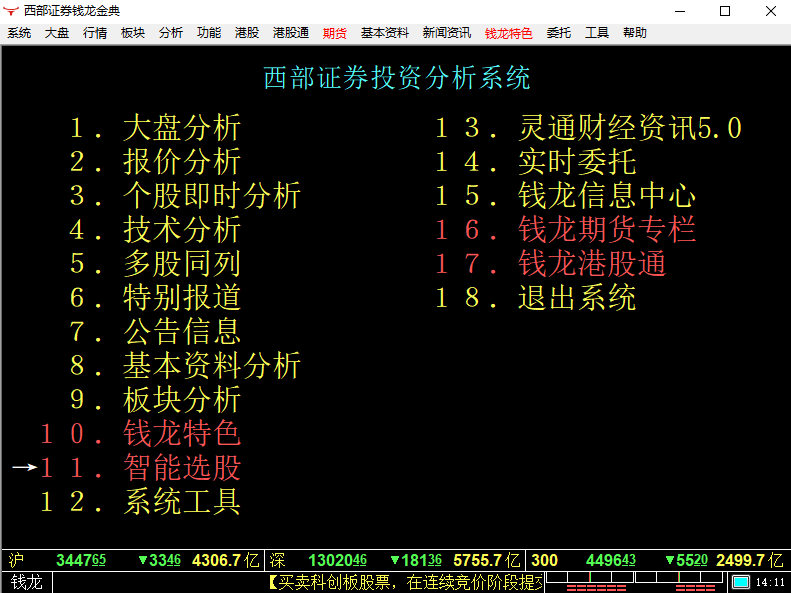Select option 2 报价分析
The image size is (791, 593).
pos(155,161)
